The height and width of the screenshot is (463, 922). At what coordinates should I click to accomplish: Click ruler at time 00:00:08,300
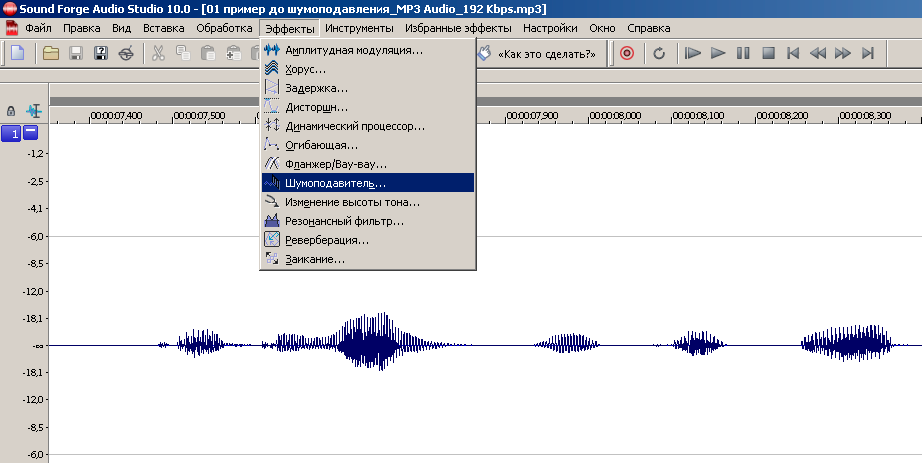(865, 116)
